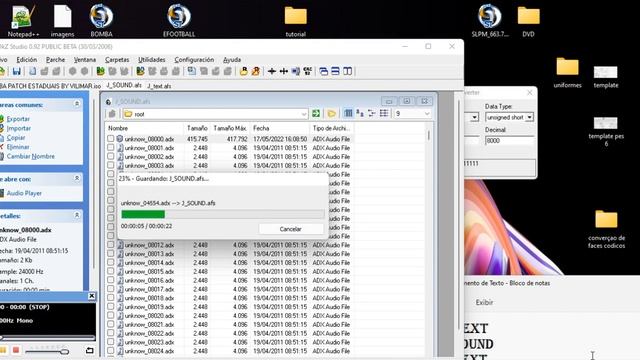Click the first green import toolbar icon
The image size is (640, 360).
click(x=100, y=71)
